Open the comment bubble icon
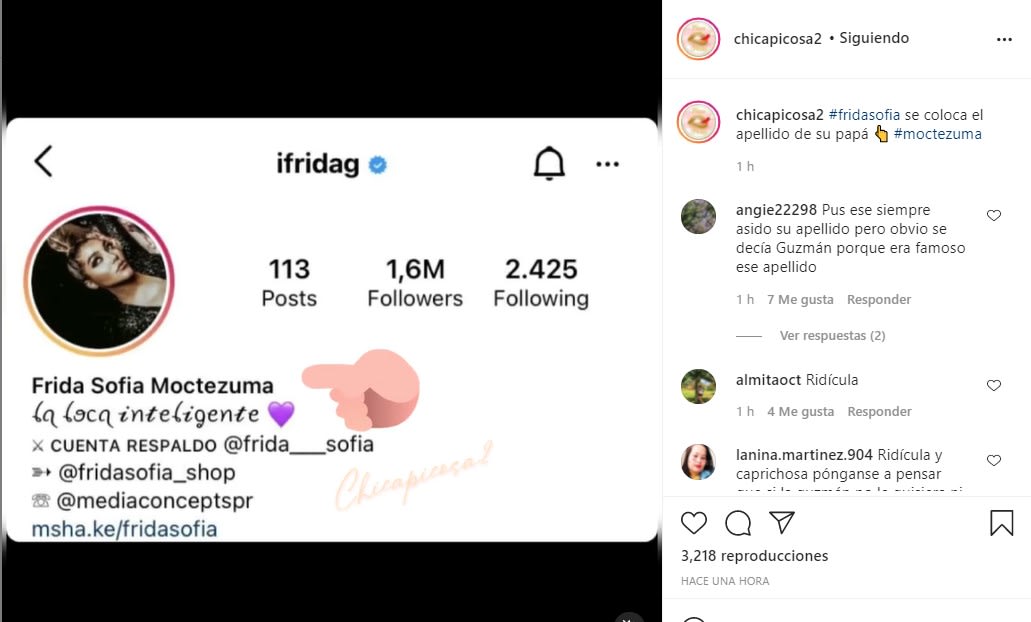The image size is (1031, 622). 738,522
